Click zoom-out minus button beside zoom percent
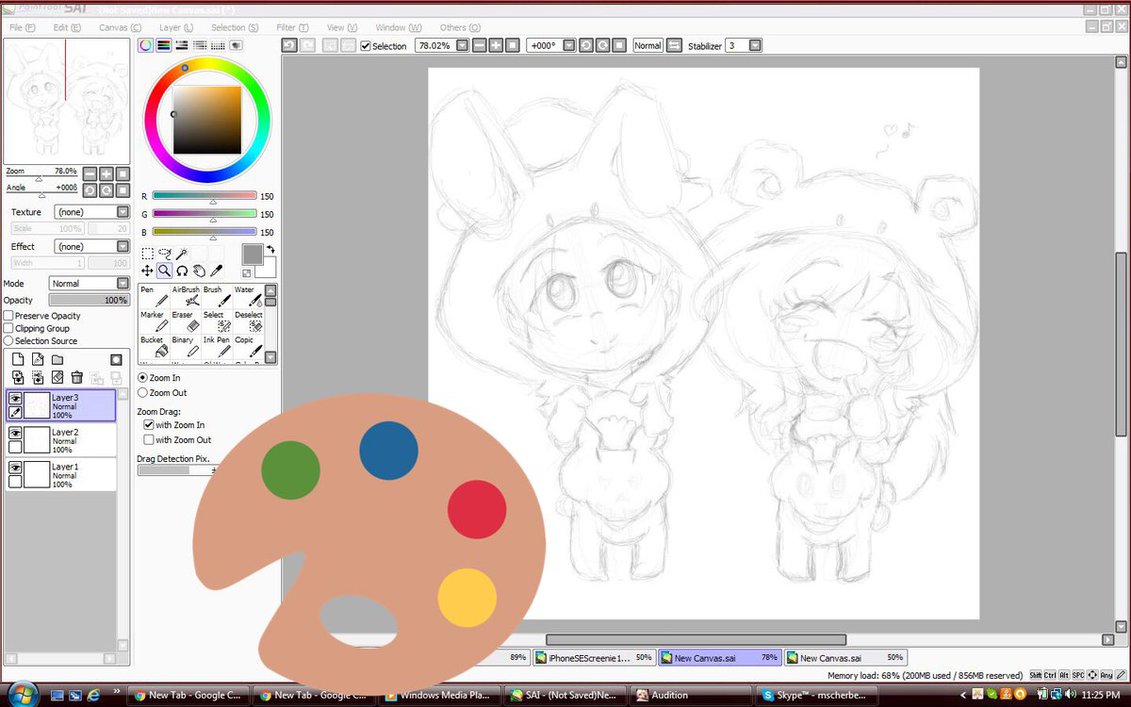1131x707 pixels. pyautogui.click(x=480, y=45)
